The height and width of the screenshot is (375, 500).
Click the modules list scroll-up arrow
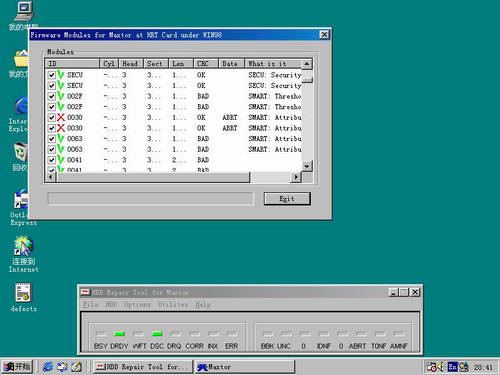pos(307,64)
